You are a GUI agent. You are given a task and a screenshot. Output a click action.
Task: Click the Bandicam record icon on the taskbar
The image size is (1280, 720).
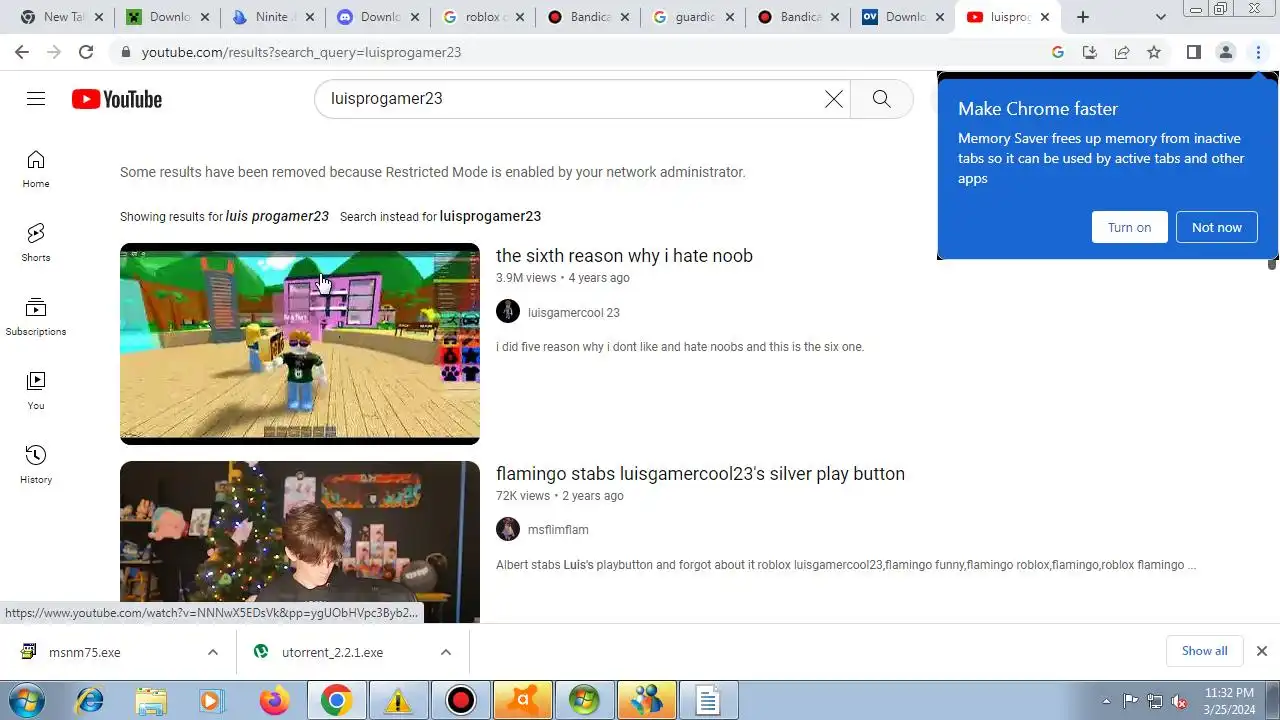(460, 701)
